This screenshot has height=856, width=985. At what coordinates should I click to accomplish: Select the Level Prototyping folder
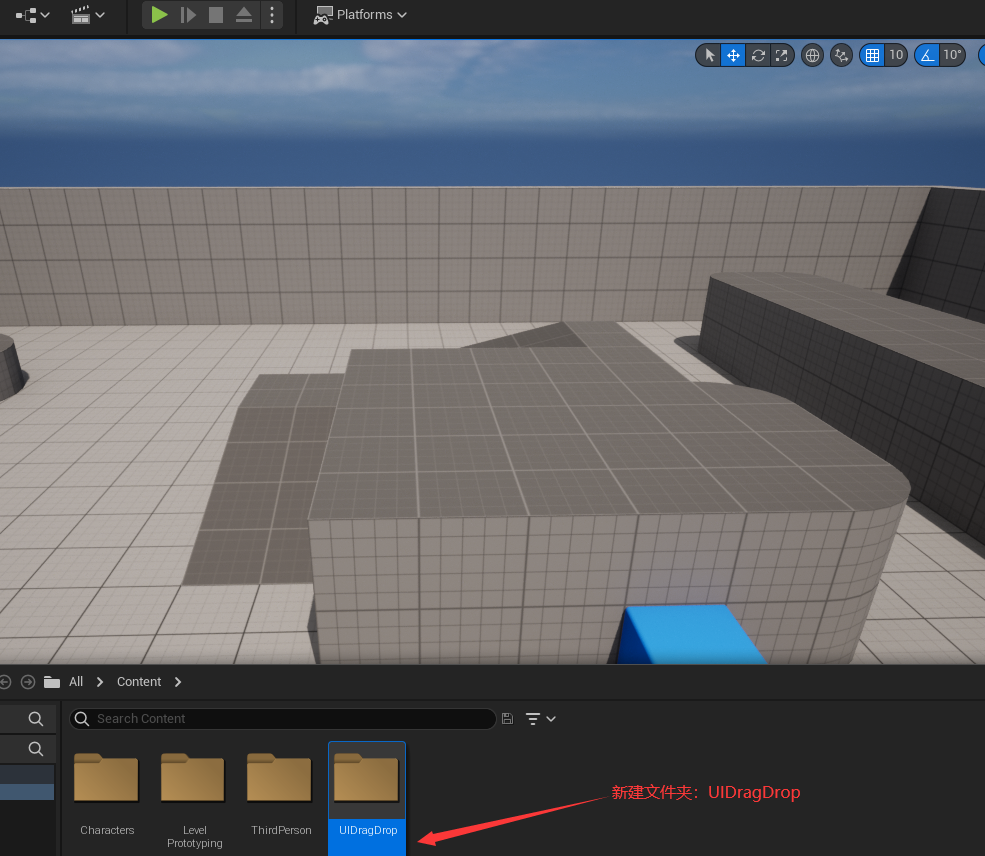click(193, 799)
